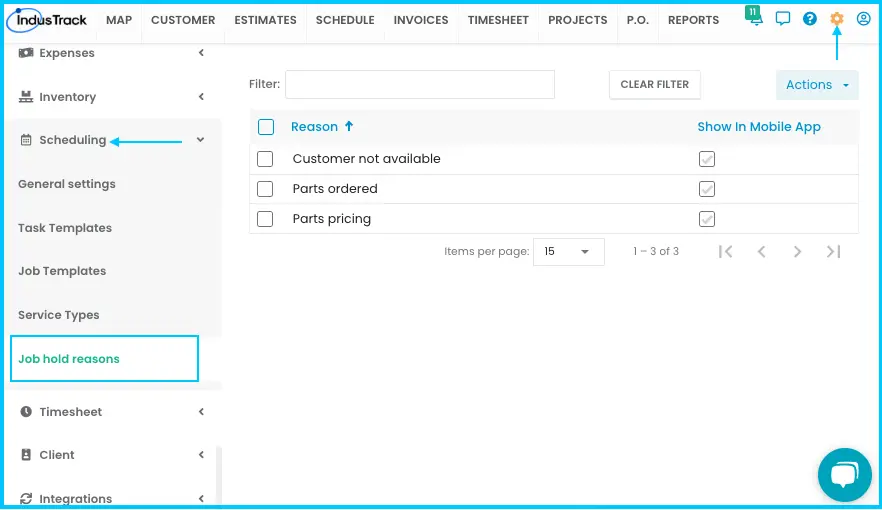
Task: Toggle mobile app checkbox for Parts pricing
Action: point(707,219)
